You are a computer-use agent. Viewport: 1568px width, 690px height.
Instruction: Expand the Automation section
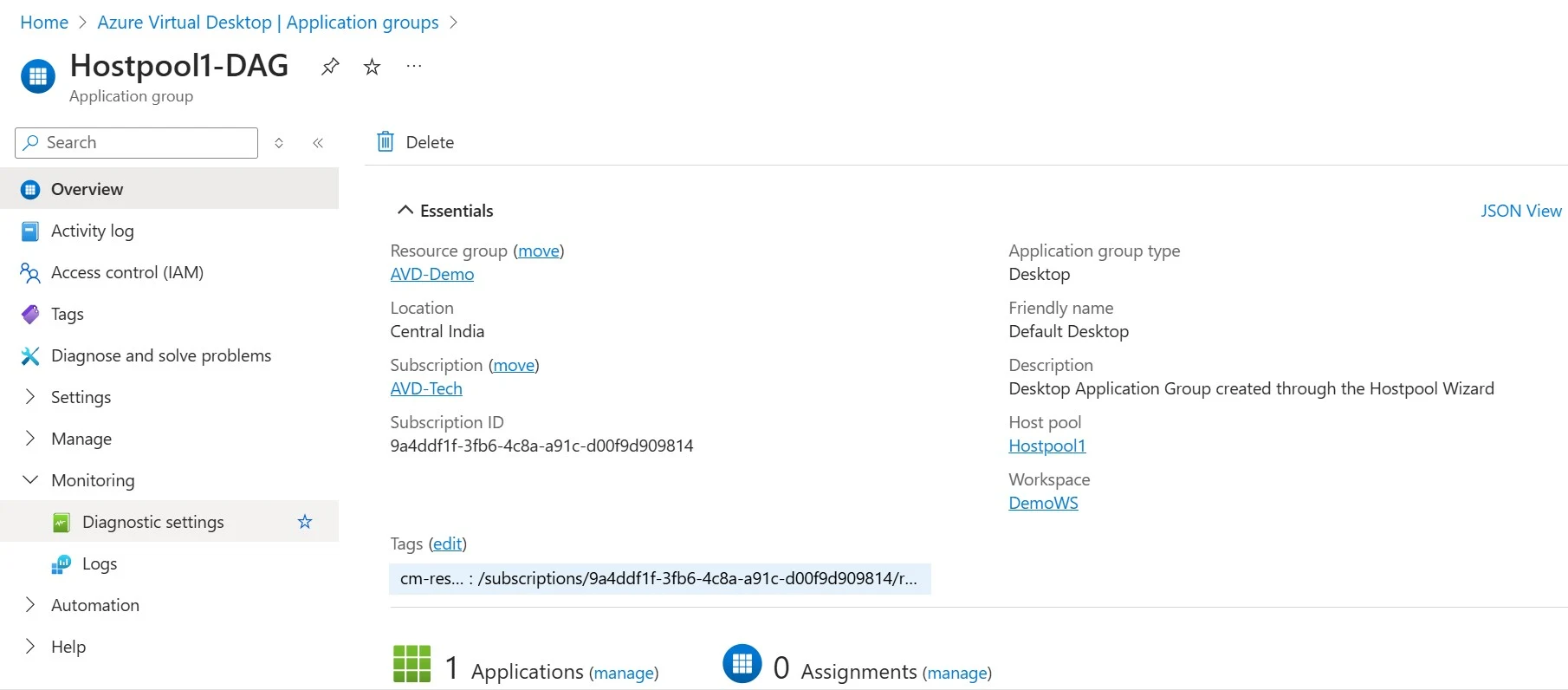pyautogui.click(x=30, y=605)
